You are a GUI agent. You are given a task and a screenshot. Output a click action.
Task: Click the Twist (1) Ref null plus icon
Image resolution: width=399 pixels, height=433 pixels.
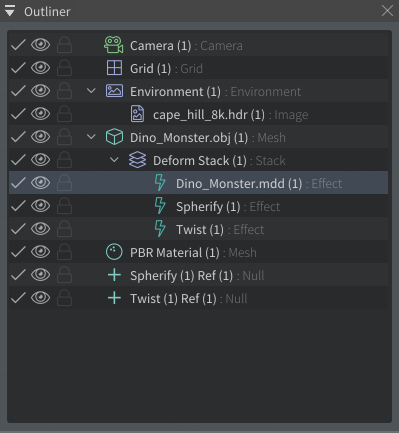click(x=114, y=298)
